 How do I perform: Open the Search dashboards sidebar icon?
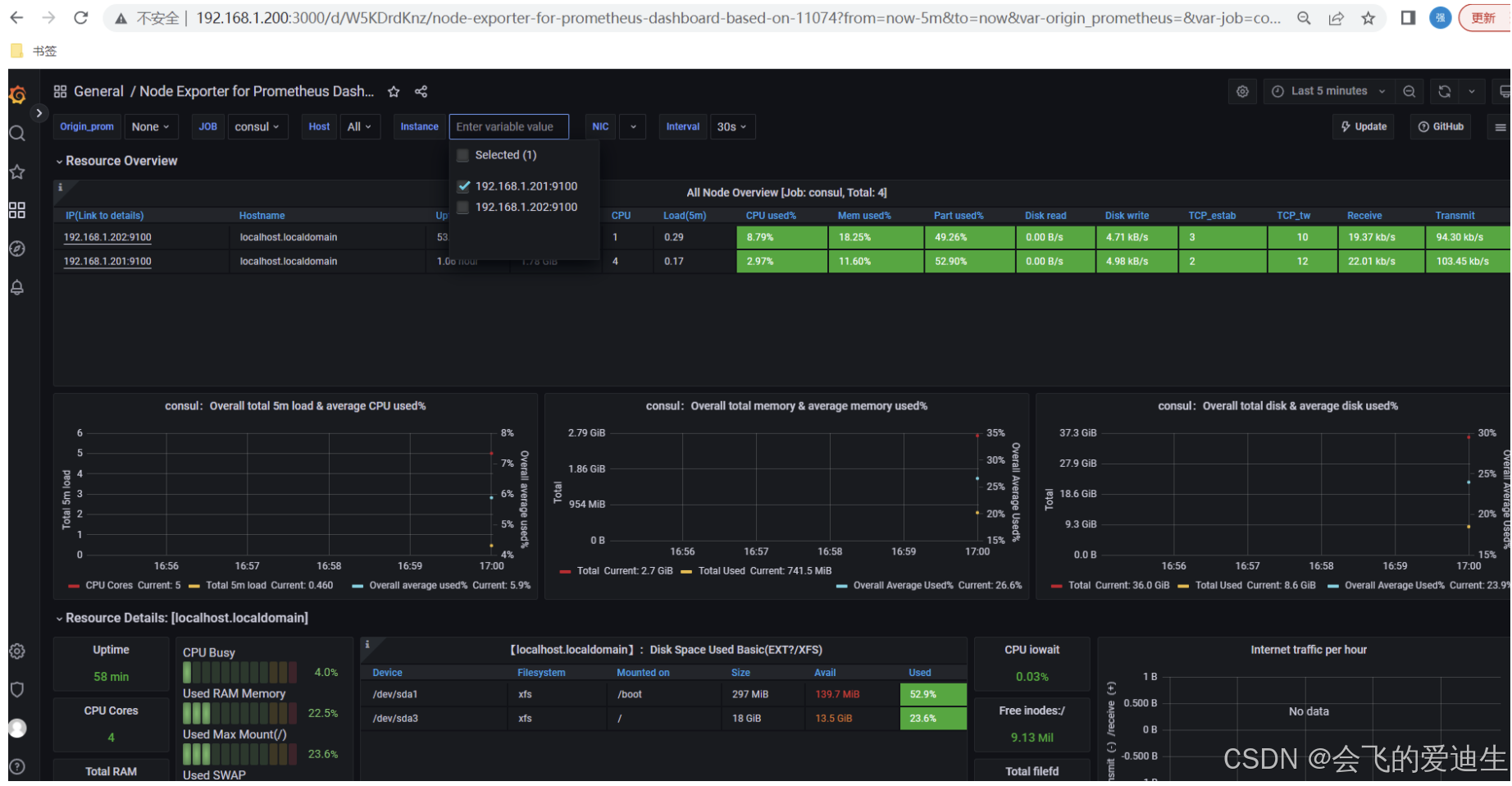17,134
